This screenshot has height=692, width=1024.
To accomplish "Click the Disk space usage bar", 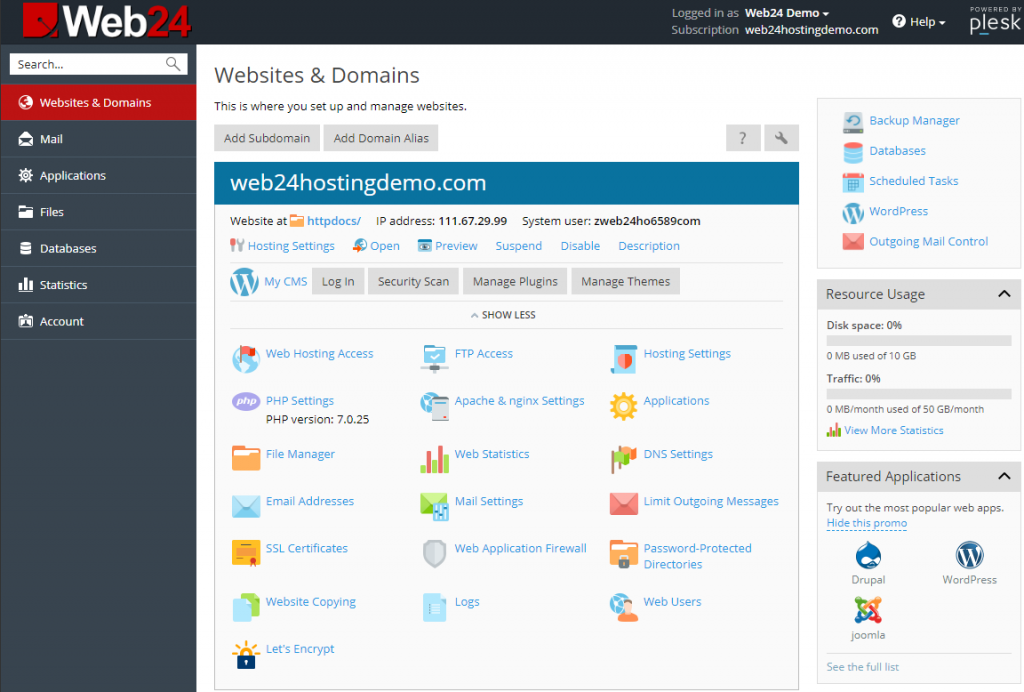I will (919, 340).
